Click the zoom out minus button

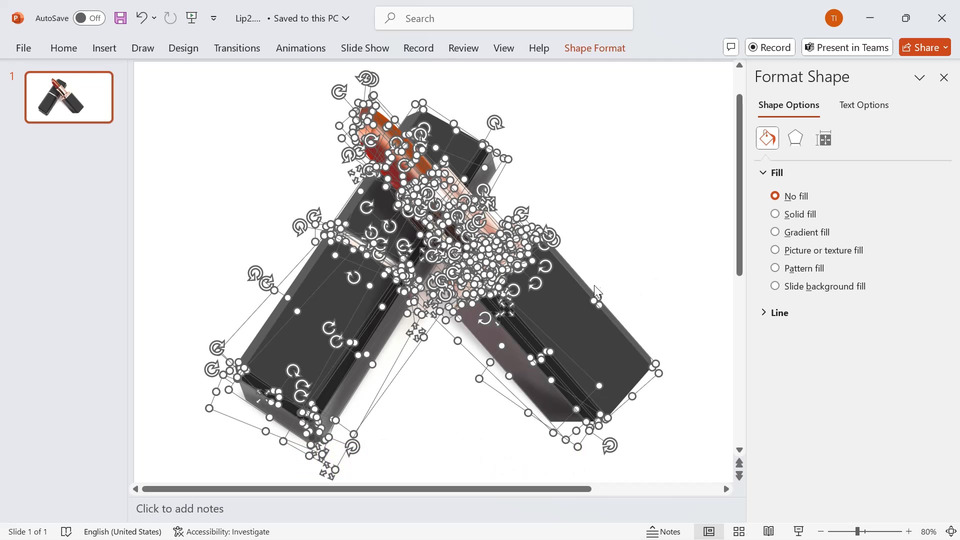(821, 531)
